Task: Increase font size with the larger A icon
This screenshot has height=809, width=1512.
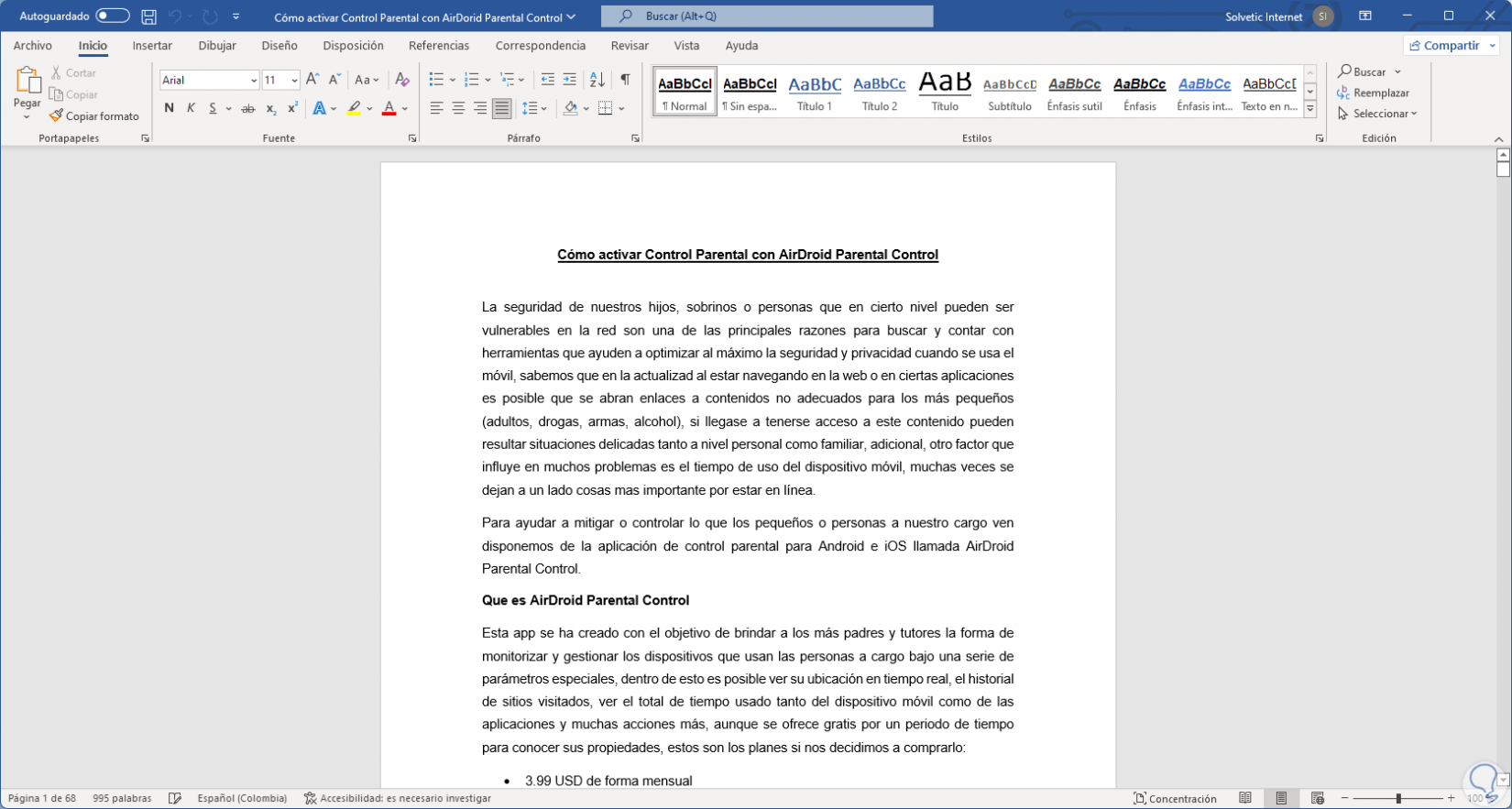Action: [312, 80]
